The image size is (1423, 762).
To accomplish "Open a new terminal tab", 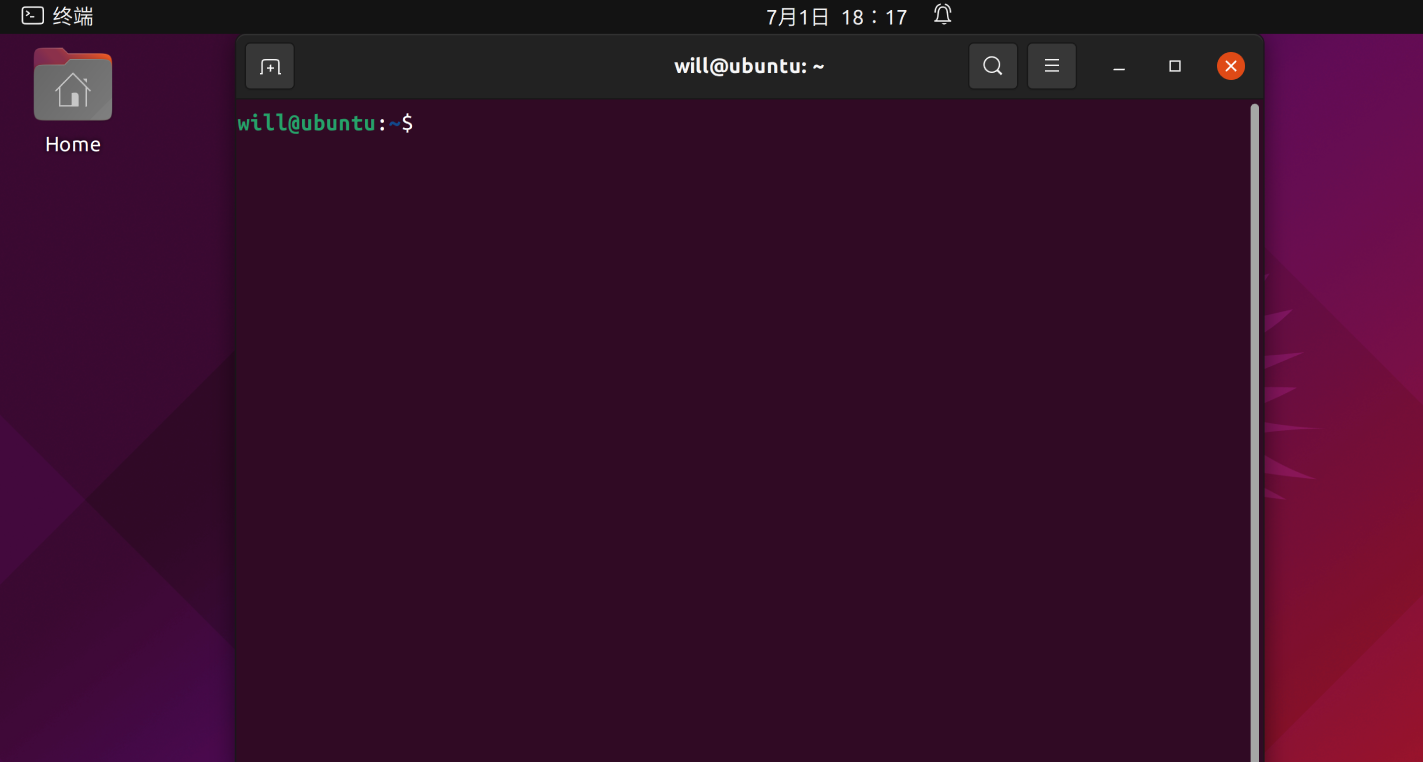I will 270,67.
